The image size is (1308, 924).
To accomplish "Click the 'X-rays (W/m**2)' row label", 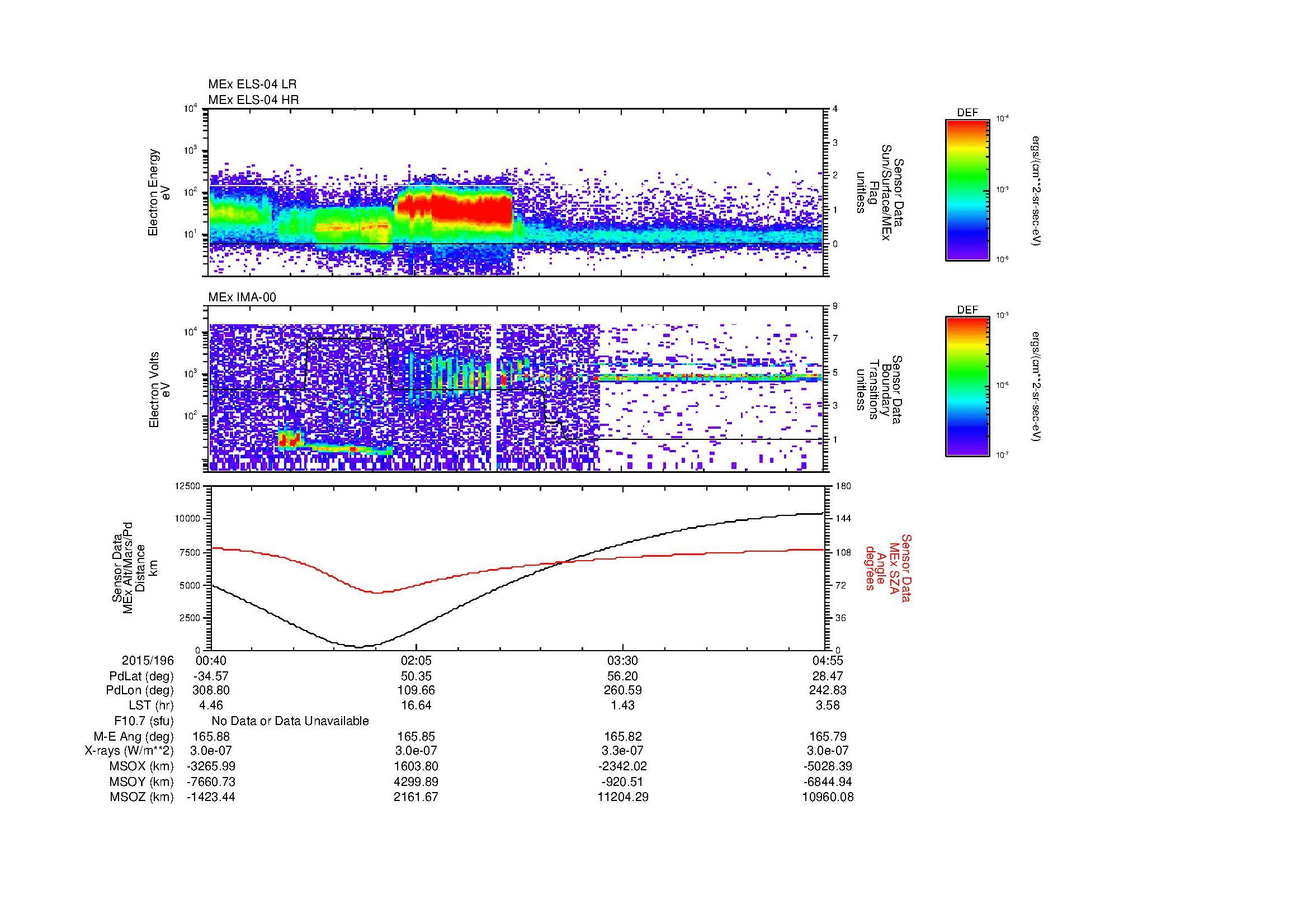I will pos(129,751).
